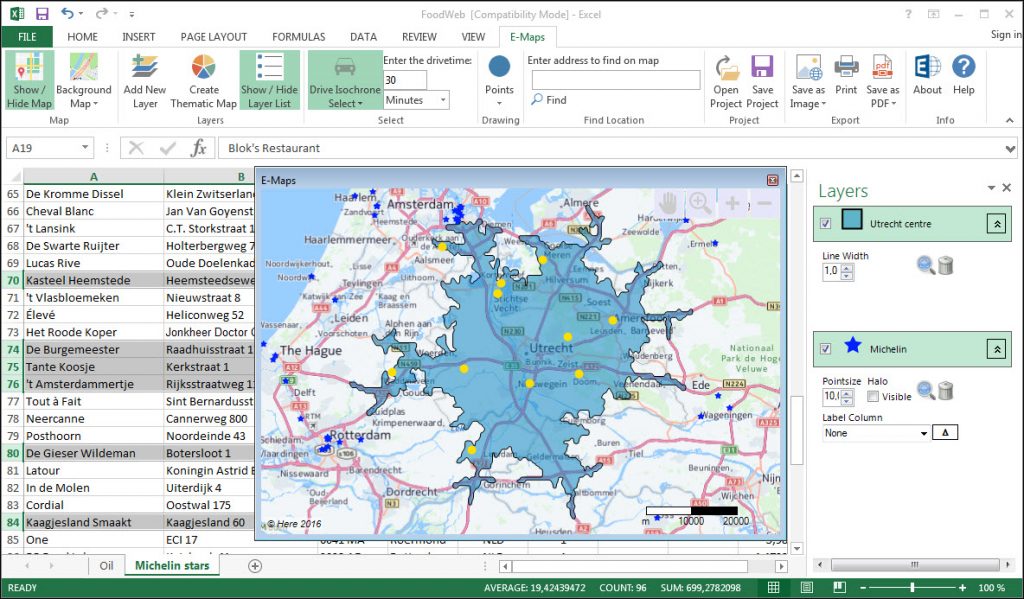Print the map
1024x599 pixels.
click(x=846, y=76)
